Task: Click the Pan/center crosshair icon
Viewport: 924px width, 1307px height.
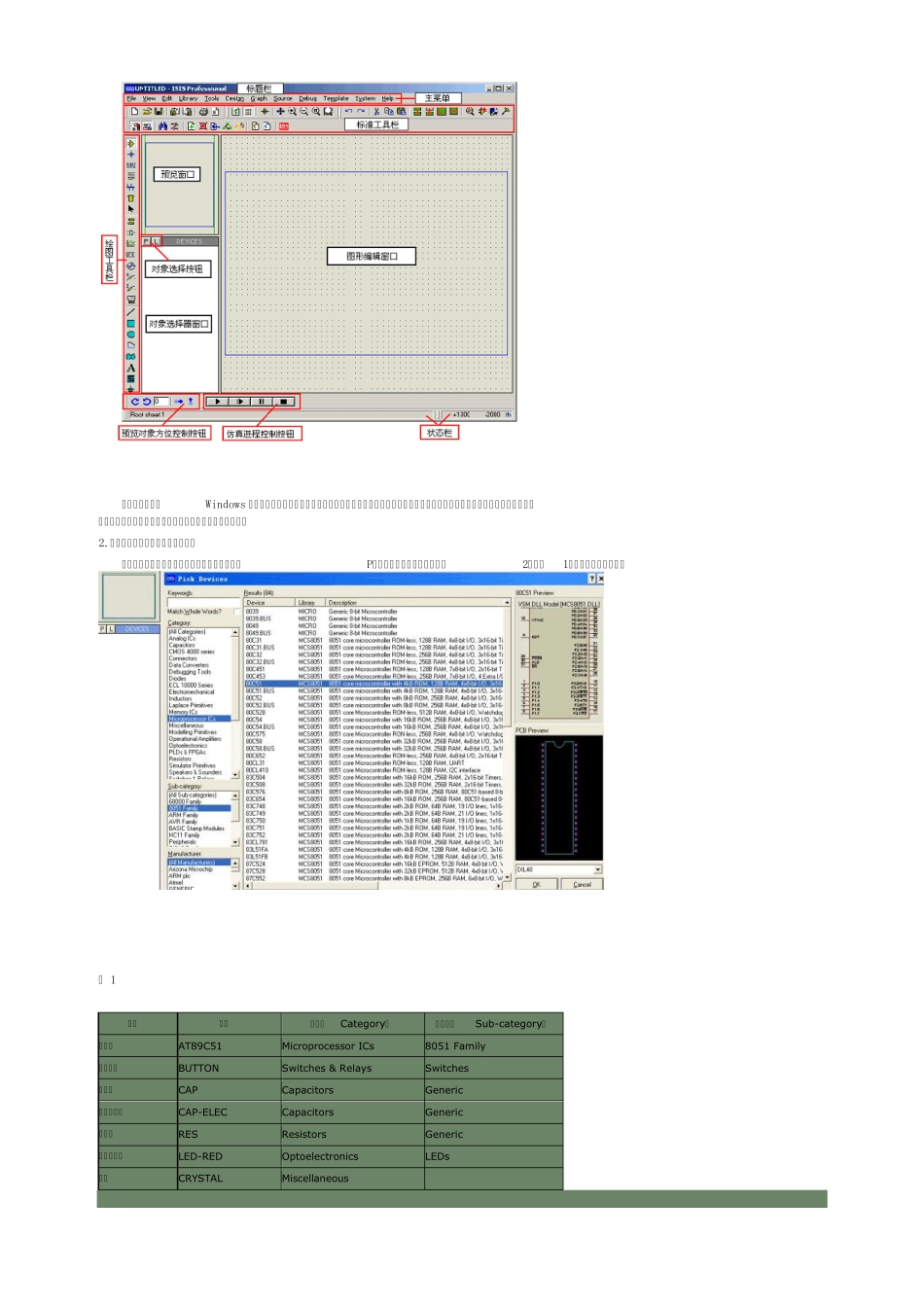Action: coord(280,111)
